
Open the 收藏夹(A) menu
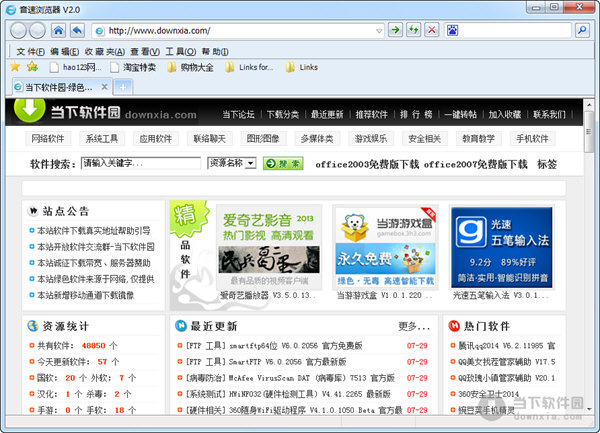click(x=104, y=52)
